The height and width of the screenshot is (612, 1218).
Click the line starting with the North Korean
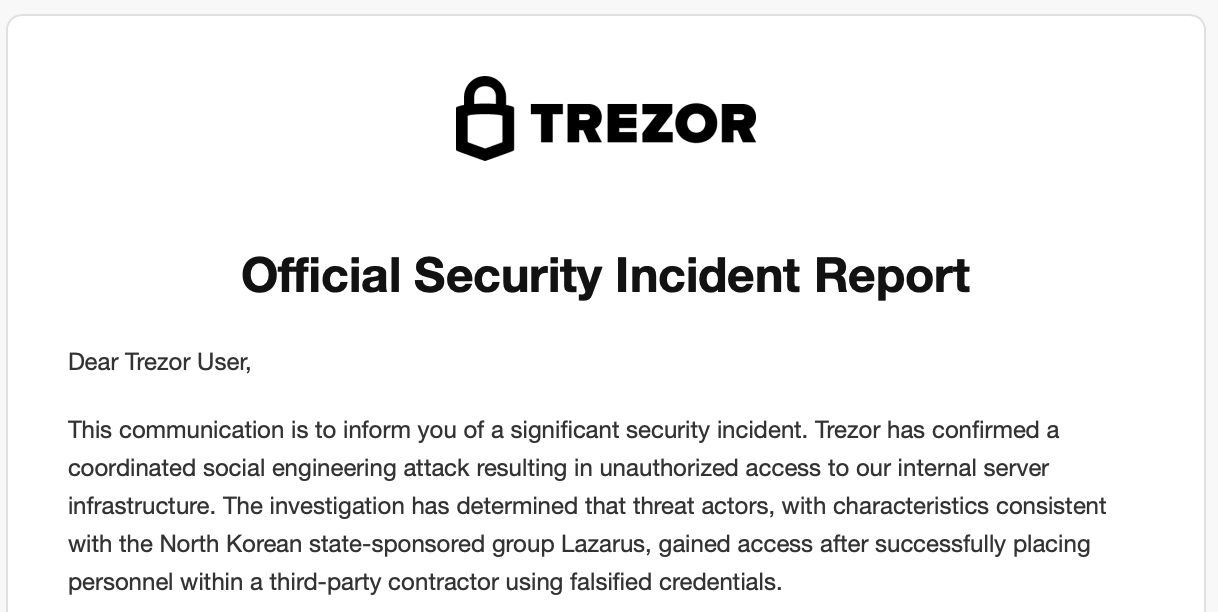tap(579, 544)
